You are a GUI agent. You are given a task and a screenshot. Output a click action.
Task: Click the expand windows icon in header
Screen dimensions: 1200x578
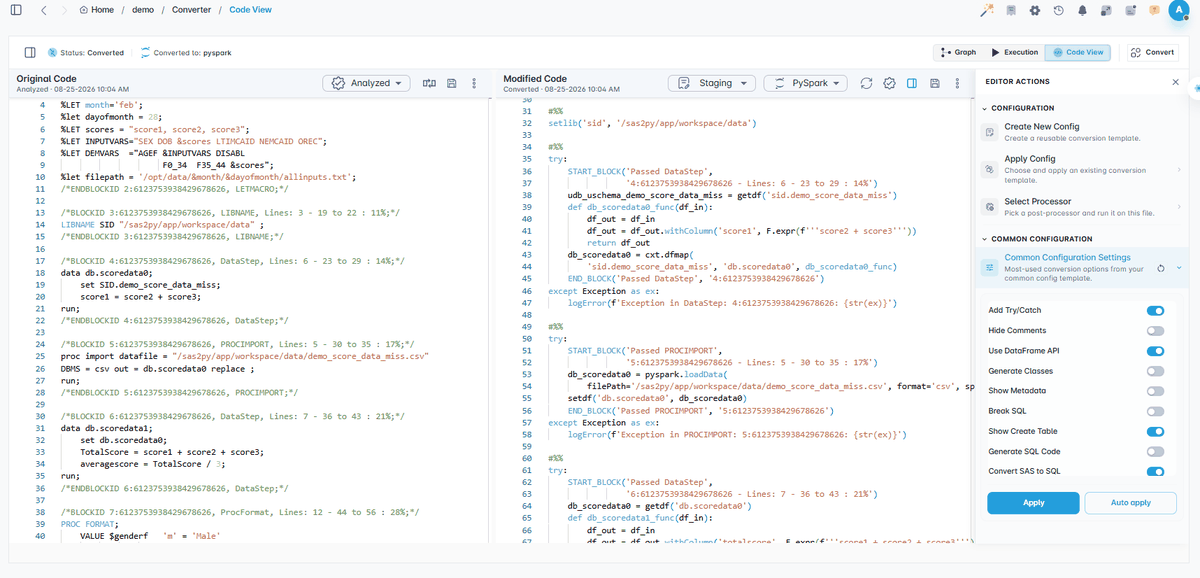coord(1106,10)
